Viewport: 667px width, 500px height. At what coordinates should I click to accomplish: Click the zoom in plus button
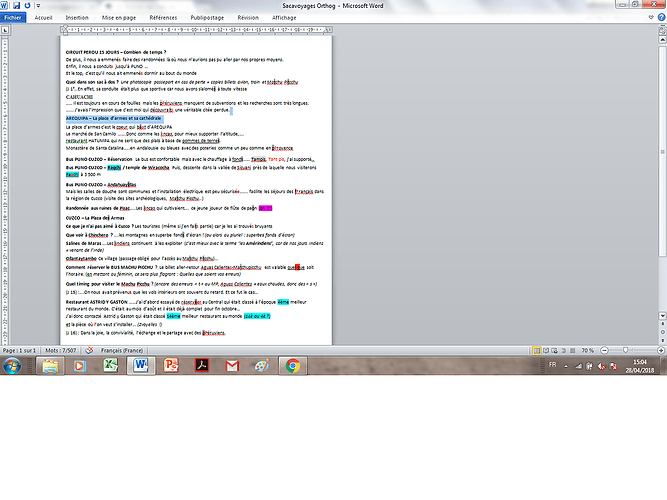pos(661,350)
